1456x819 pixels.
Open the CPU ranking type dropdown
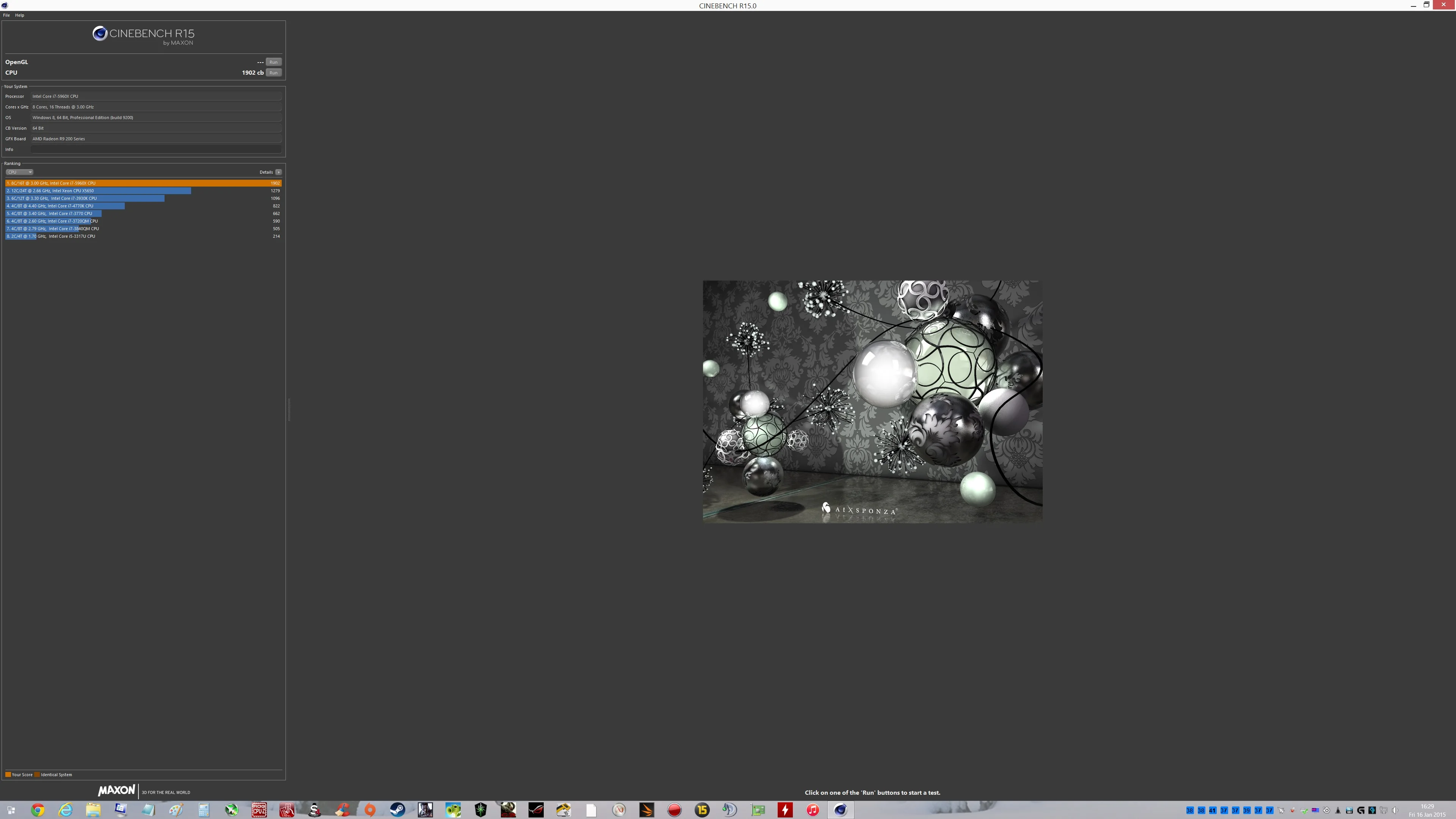pos(19,173)
